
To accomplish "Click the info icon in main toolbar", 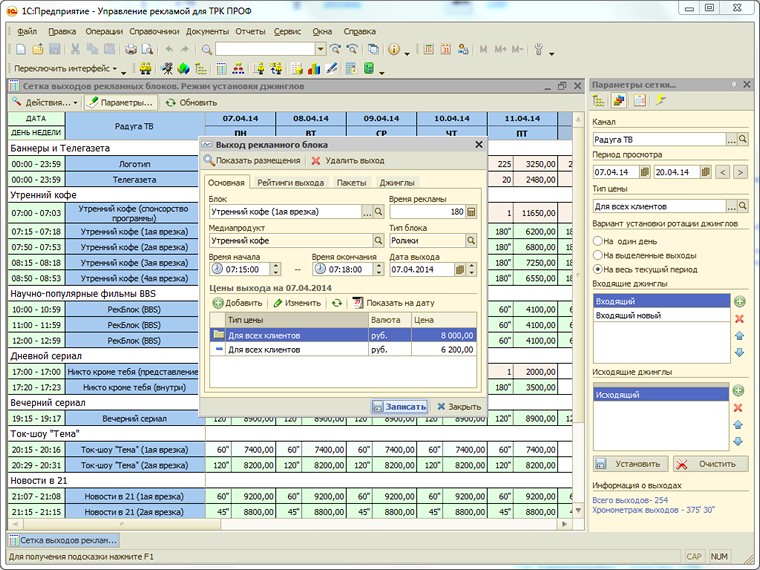I will click(x=394, y=49).
